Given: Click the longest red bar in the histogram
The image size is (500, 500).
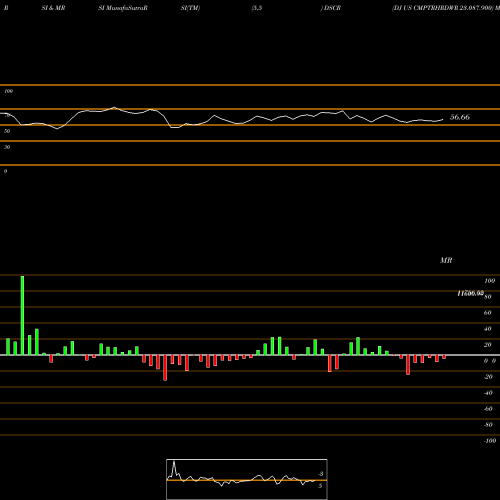Looking at the screenshot, I should 165,368.
